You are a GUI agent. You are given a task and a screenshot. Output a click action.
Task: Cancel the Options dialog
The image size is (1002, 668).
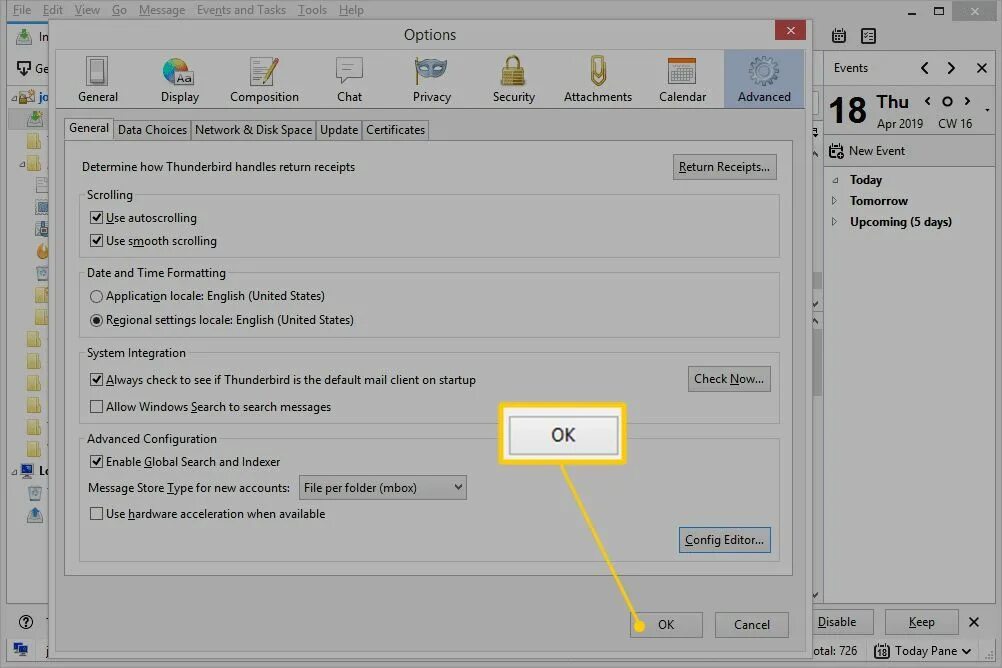pos(752,625)
